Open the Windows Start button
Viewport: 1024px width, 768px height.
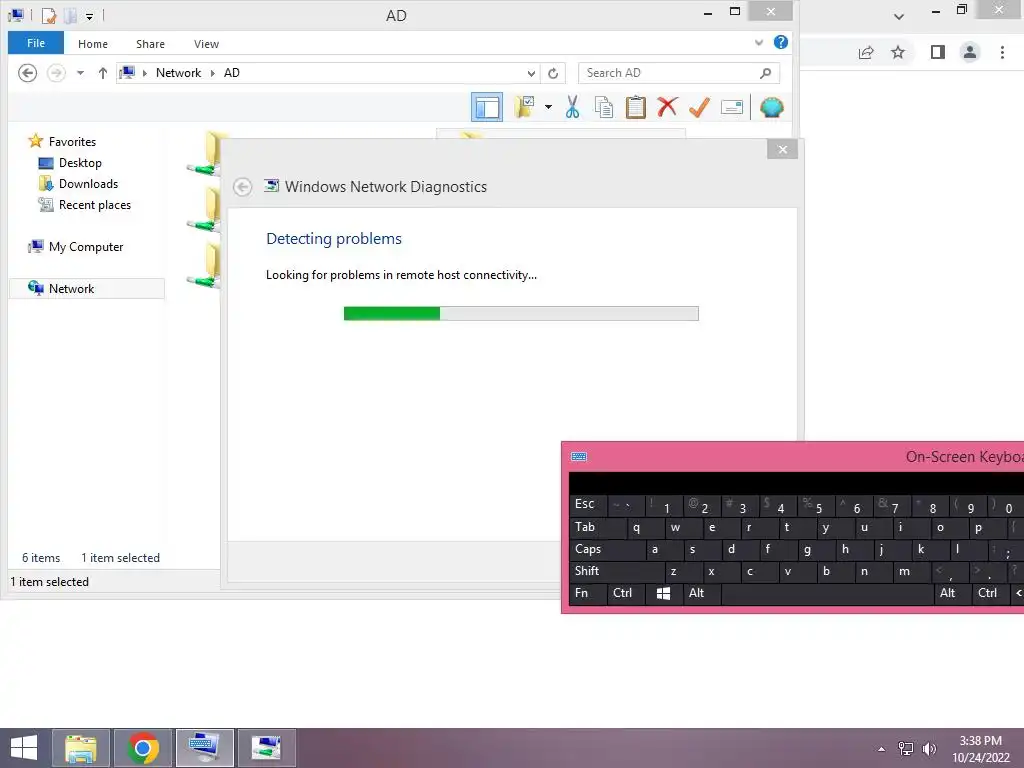[x=24, y=748]
